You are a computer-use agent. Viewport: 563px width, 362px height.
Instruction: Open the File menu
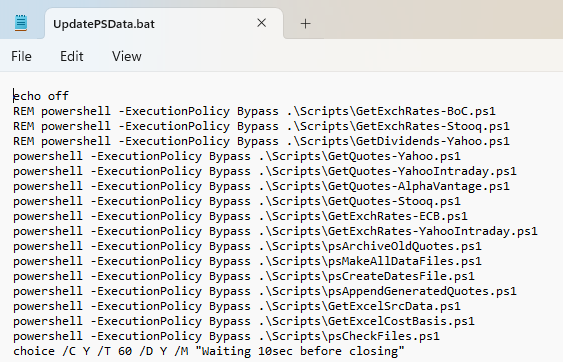pos(21,56)
